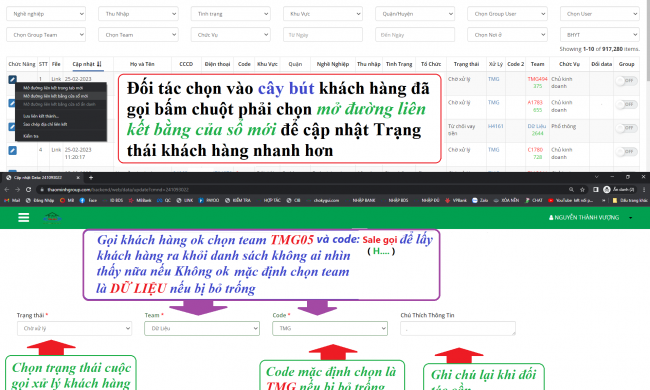This screenshot has height=390, width=650.
Task: Click the Chú Thích Thông Tin text field
Action: (458, 328)
